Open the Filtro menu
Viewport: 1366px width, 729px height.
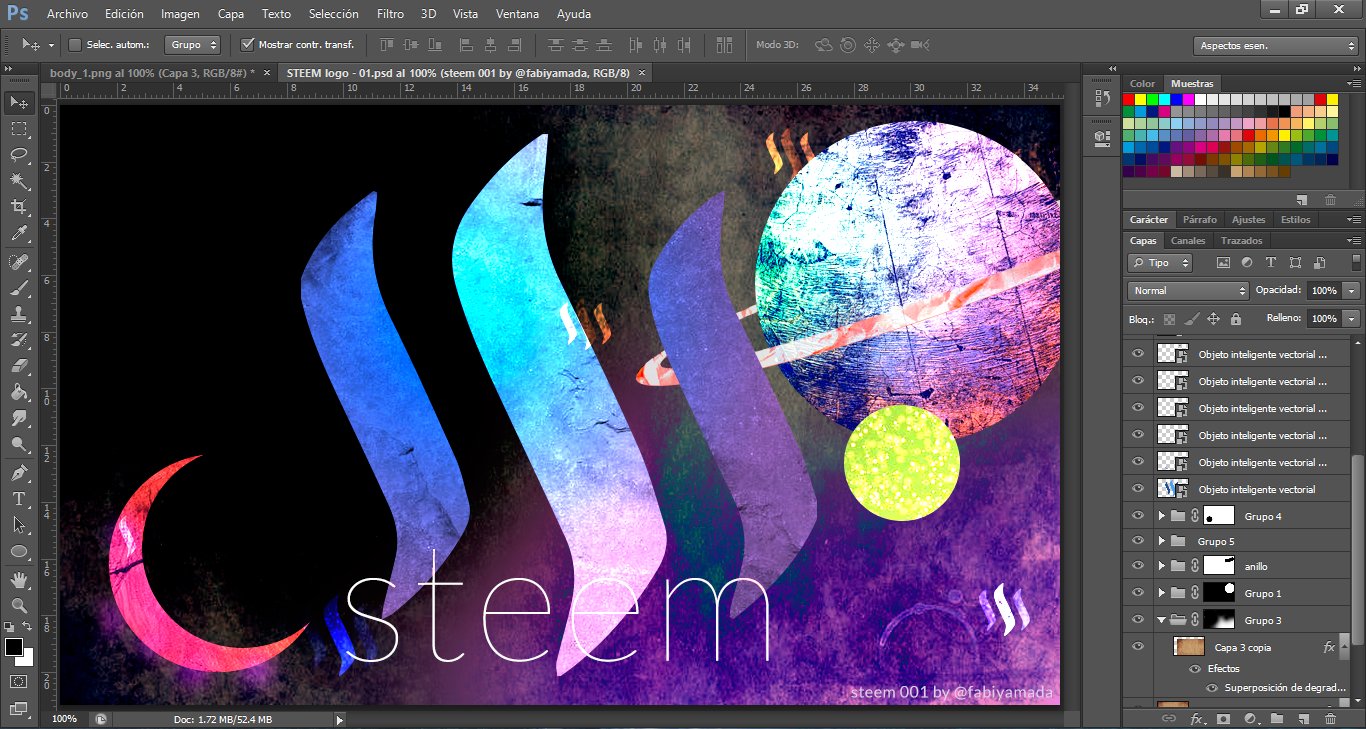pos(391,14)
